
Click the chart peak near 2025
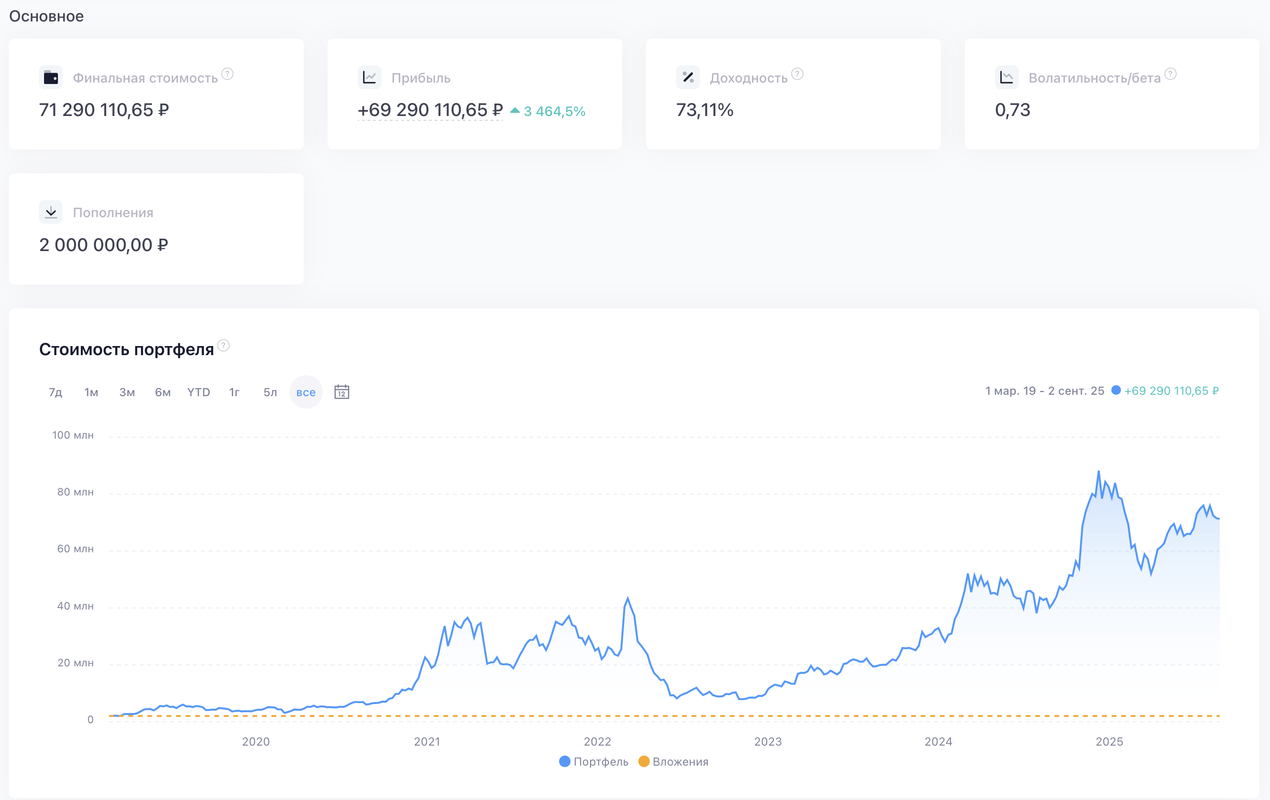pos(1099,473)
